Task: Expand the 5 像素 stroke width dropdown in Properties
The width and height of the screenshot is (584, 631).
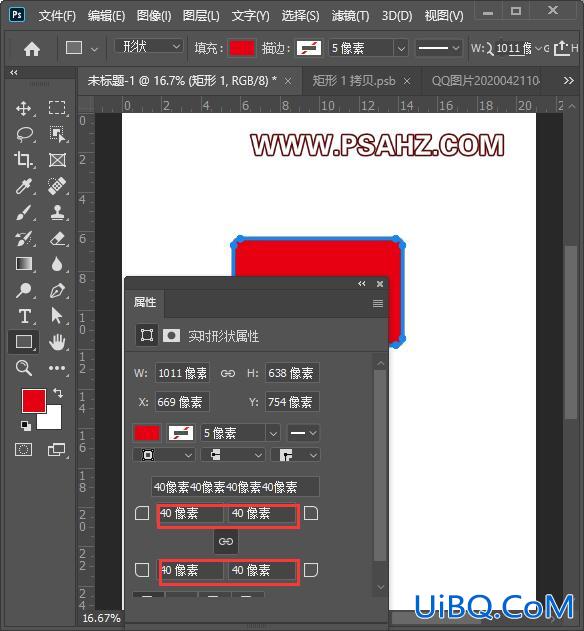Action: tap(273, 433)
